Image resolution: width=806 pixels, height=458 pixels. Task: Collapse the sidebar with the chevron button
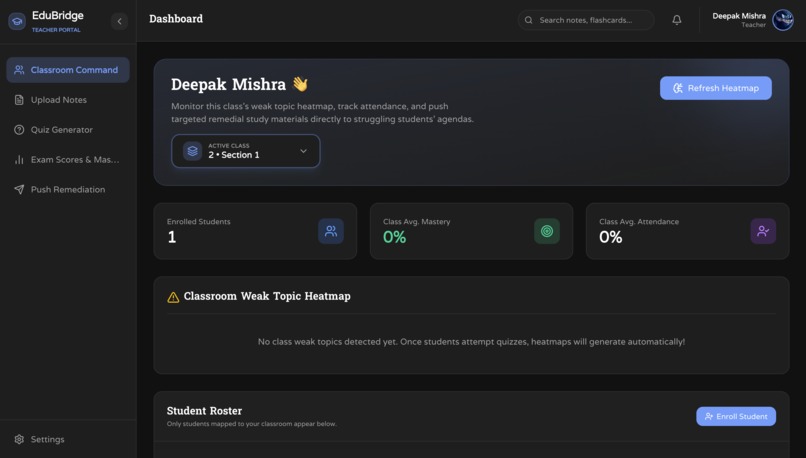(119, 21)
